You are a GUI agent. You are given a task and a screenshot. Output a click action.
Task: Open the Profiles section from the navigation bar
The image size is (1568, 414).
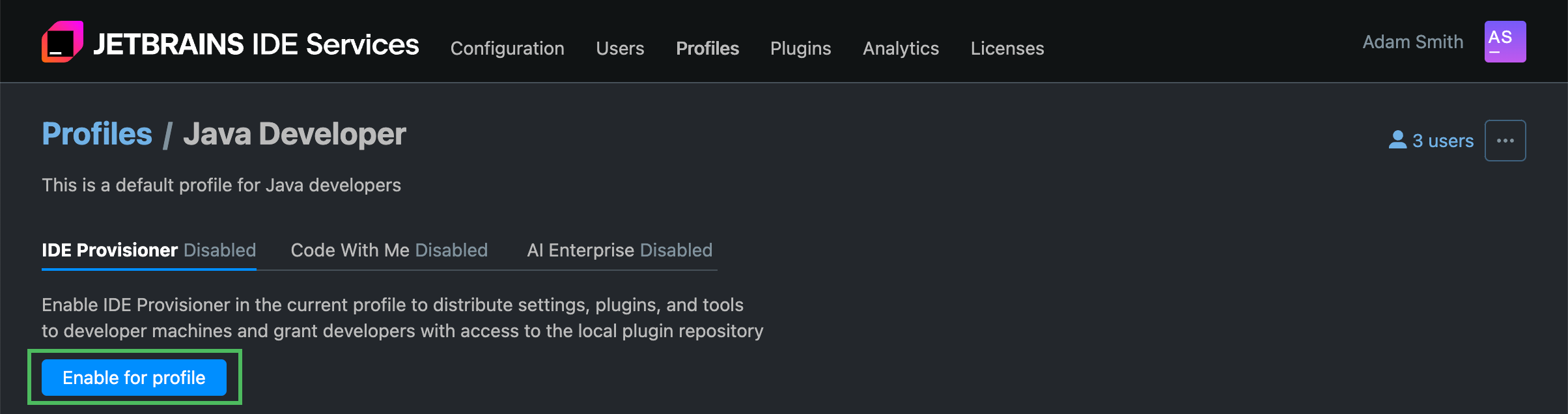tap(707, 48)
